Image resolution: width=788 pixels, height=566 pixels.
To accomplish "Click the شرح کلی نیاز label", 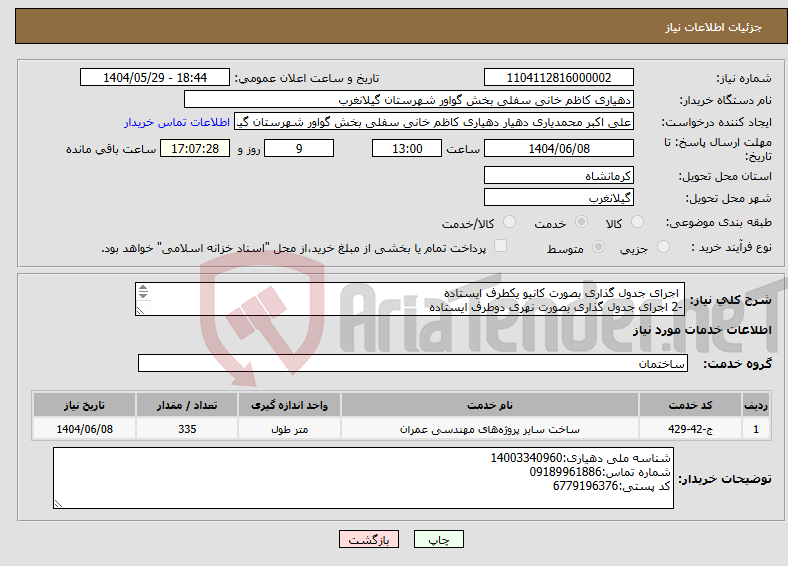I will 730,300.
